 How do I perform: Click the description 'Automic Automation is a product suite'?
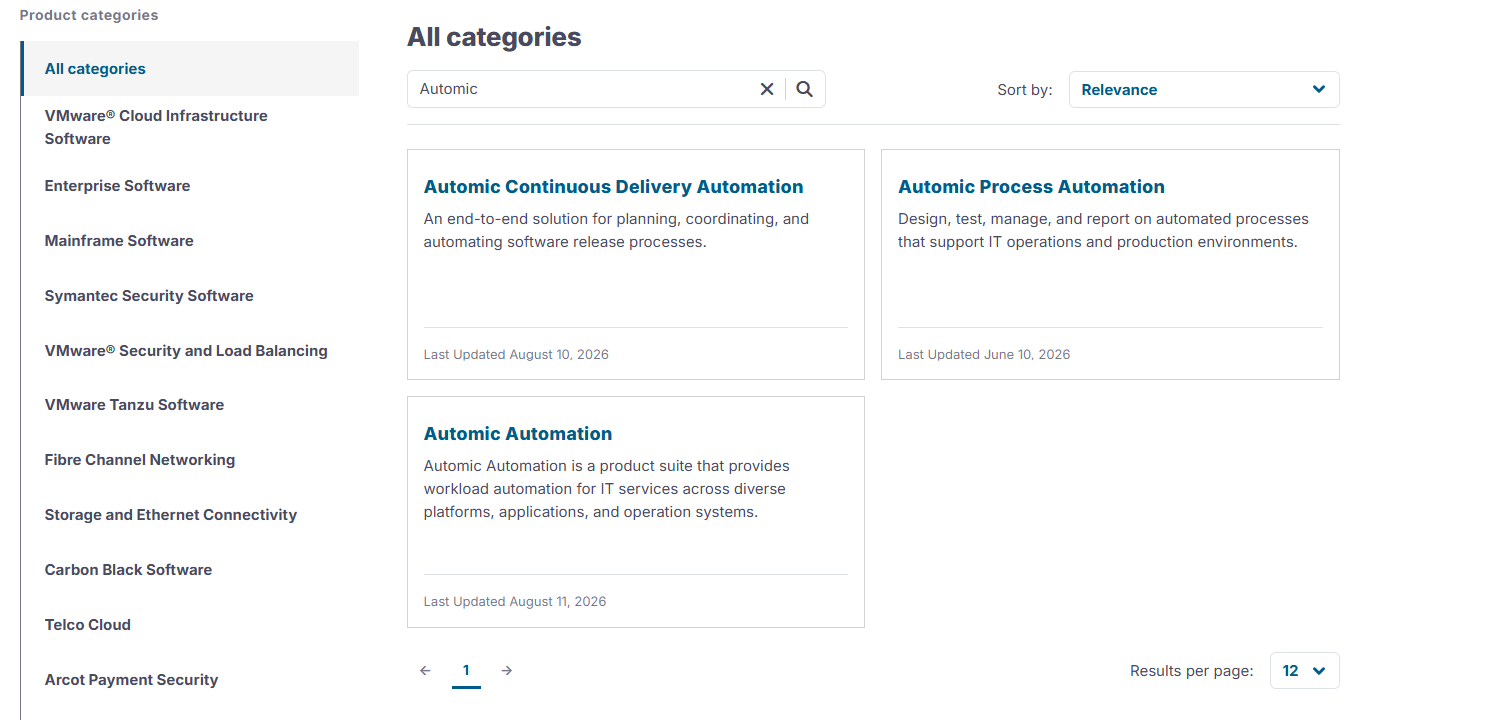[x=607, y=489]
